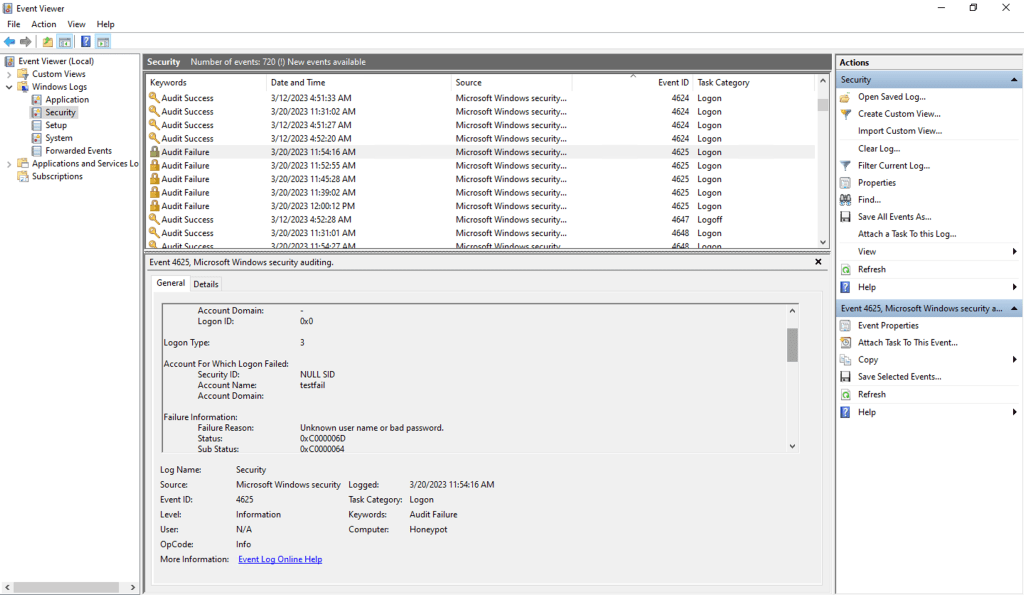This screenshot has height=595, width=1024.
Task: Select the System log in tree
Action: (x=59, y=138)
